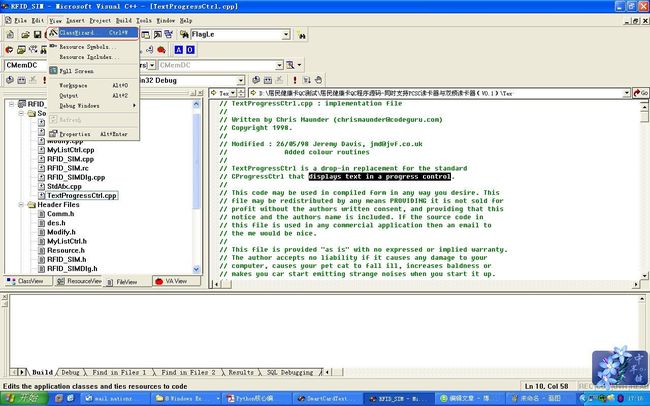Click the blue D toolbar button
This screenshot has width=650, height=406.
click(190, 50)
